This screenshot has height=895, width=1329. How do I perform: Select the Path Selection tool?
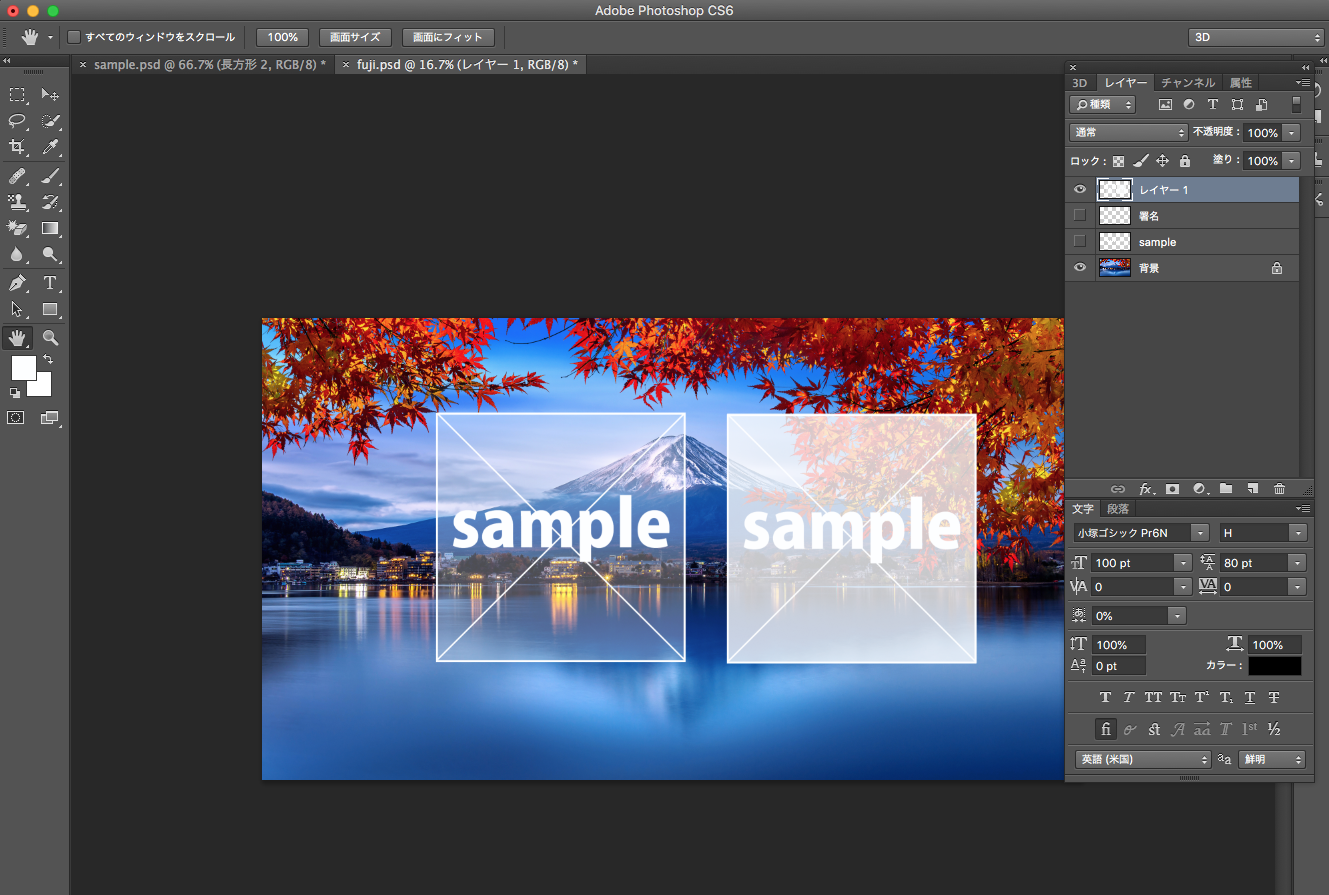click(17, 309)
